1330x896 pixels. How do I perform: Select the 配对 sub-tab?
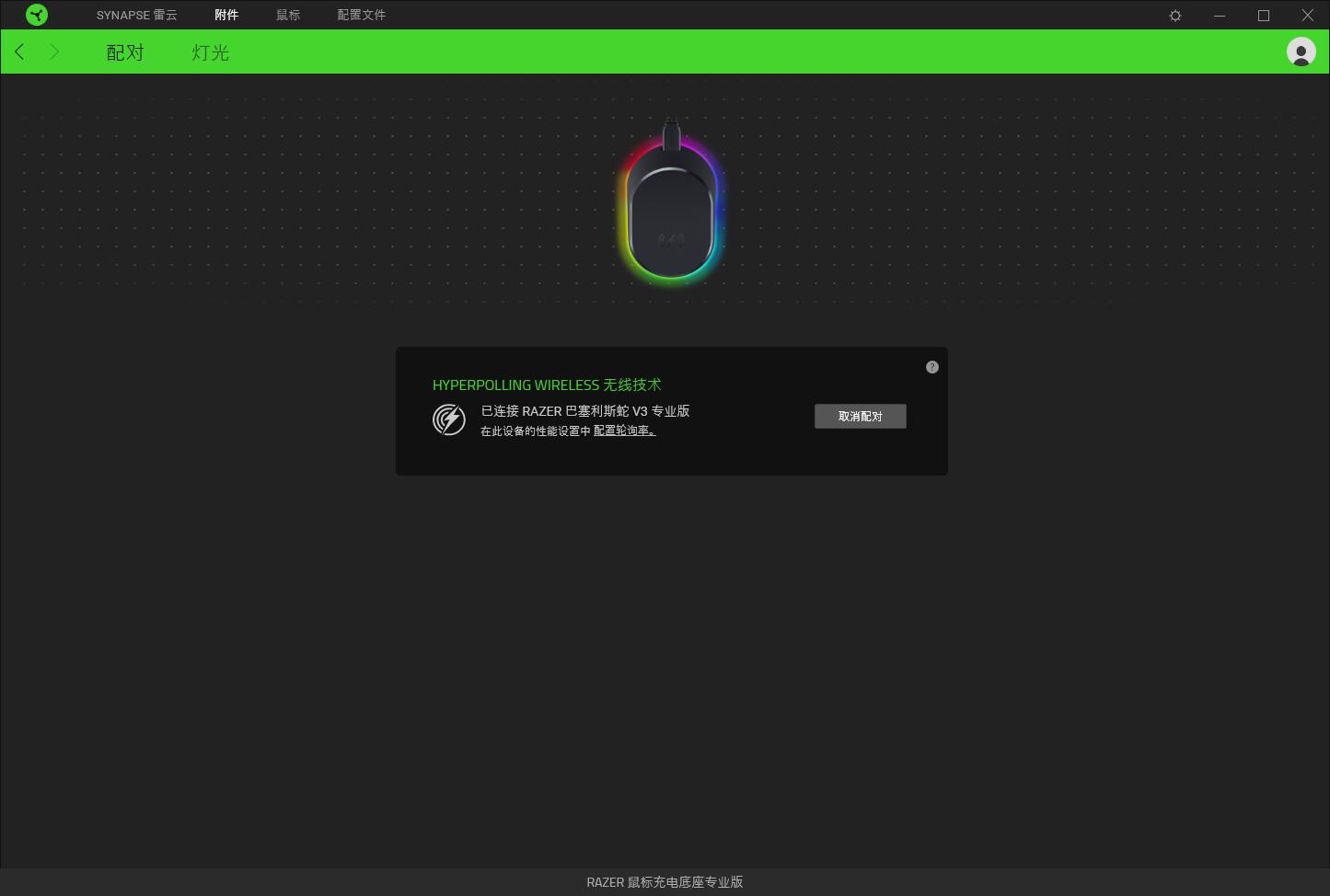click(x=125, y=52)
